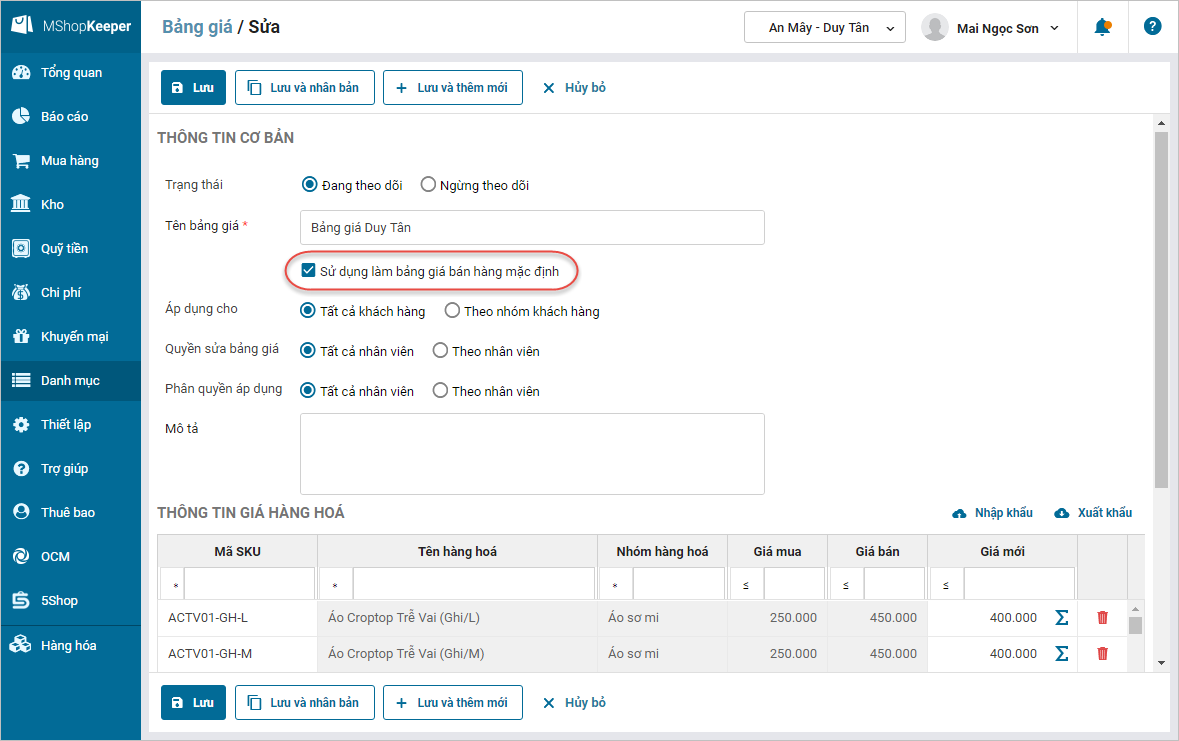Screen dimensions: 1179x741
Task: Click Nhập khẩu import link
Action: pyautogui.click(x=993, y=512)
